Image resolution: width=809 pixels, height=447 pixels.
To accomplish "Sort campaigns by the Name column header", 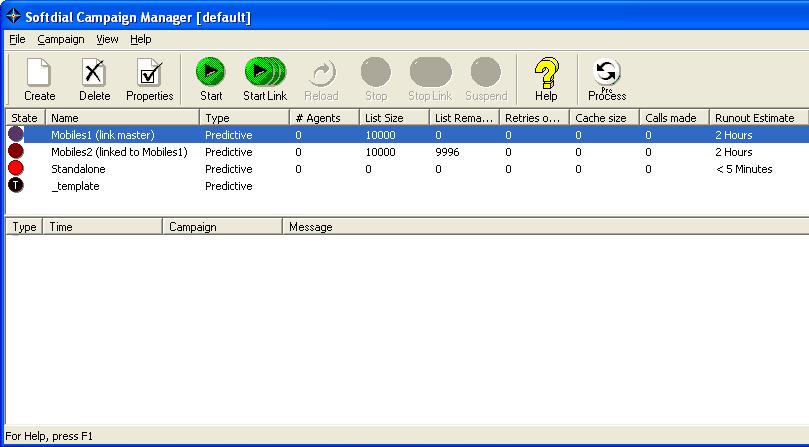I will click(122, 118).
